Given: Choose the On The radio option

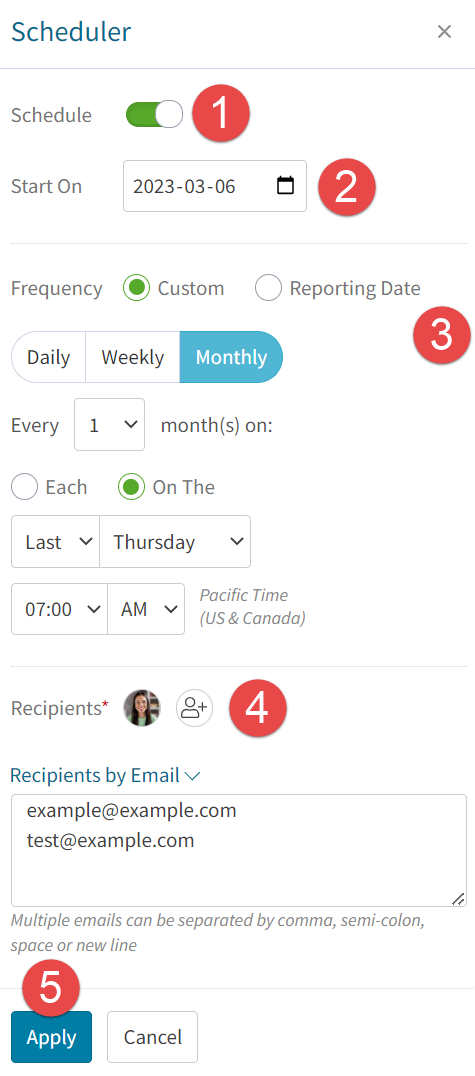Looking at the screenshot, I should coord(131,487).
